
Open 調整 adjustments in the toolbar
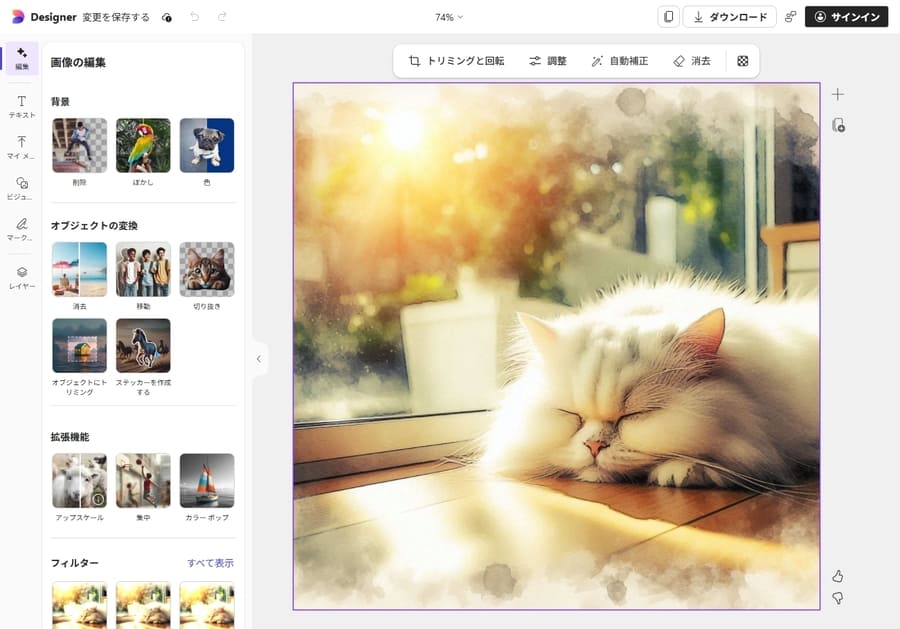547,61
